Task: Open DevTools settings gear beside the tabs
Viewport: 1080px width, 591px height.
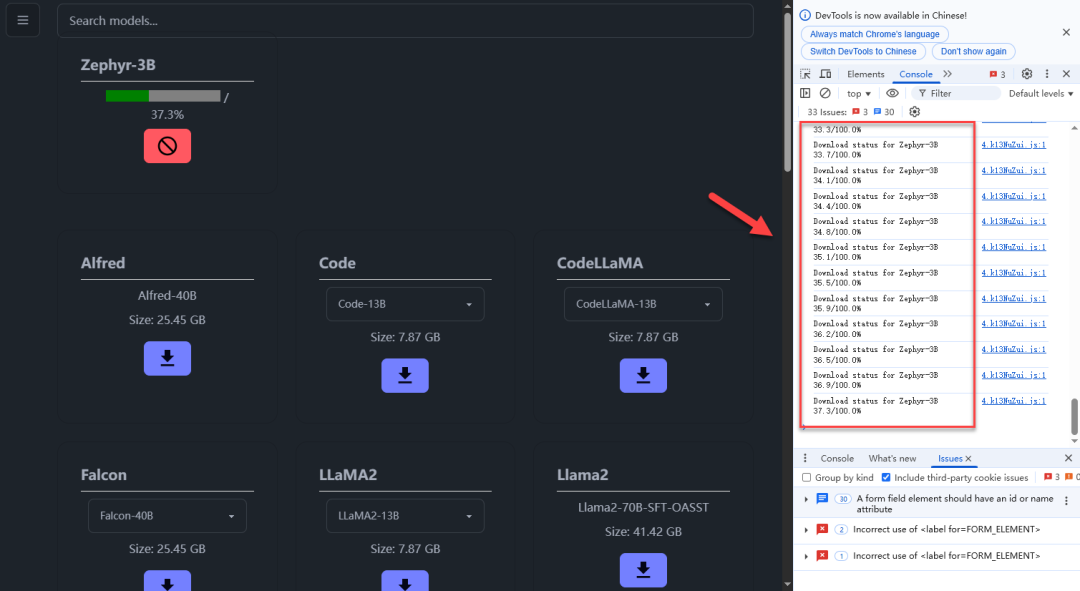Action: pyautogui.click(x=1027, y=74)
